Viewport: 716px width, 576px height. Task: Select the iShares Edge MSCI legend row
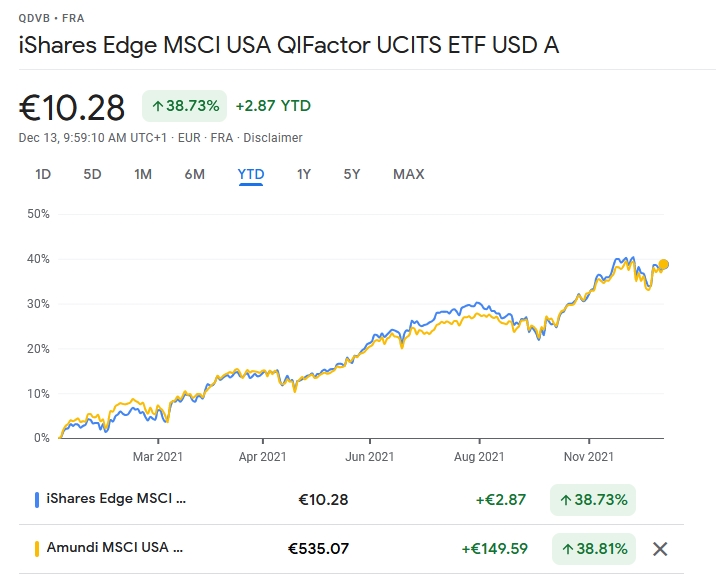click(112, 499)
